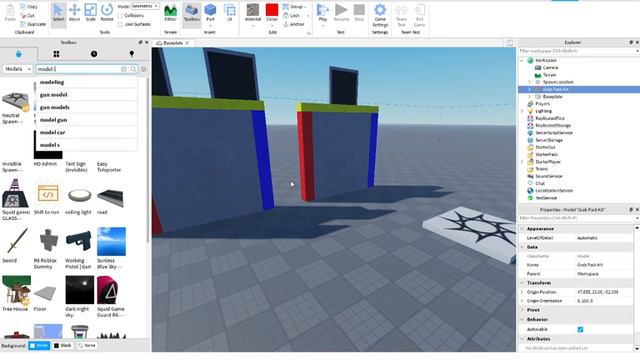Select Black background option
Screen dimensions: 640x360
click(x=62, y=346)
